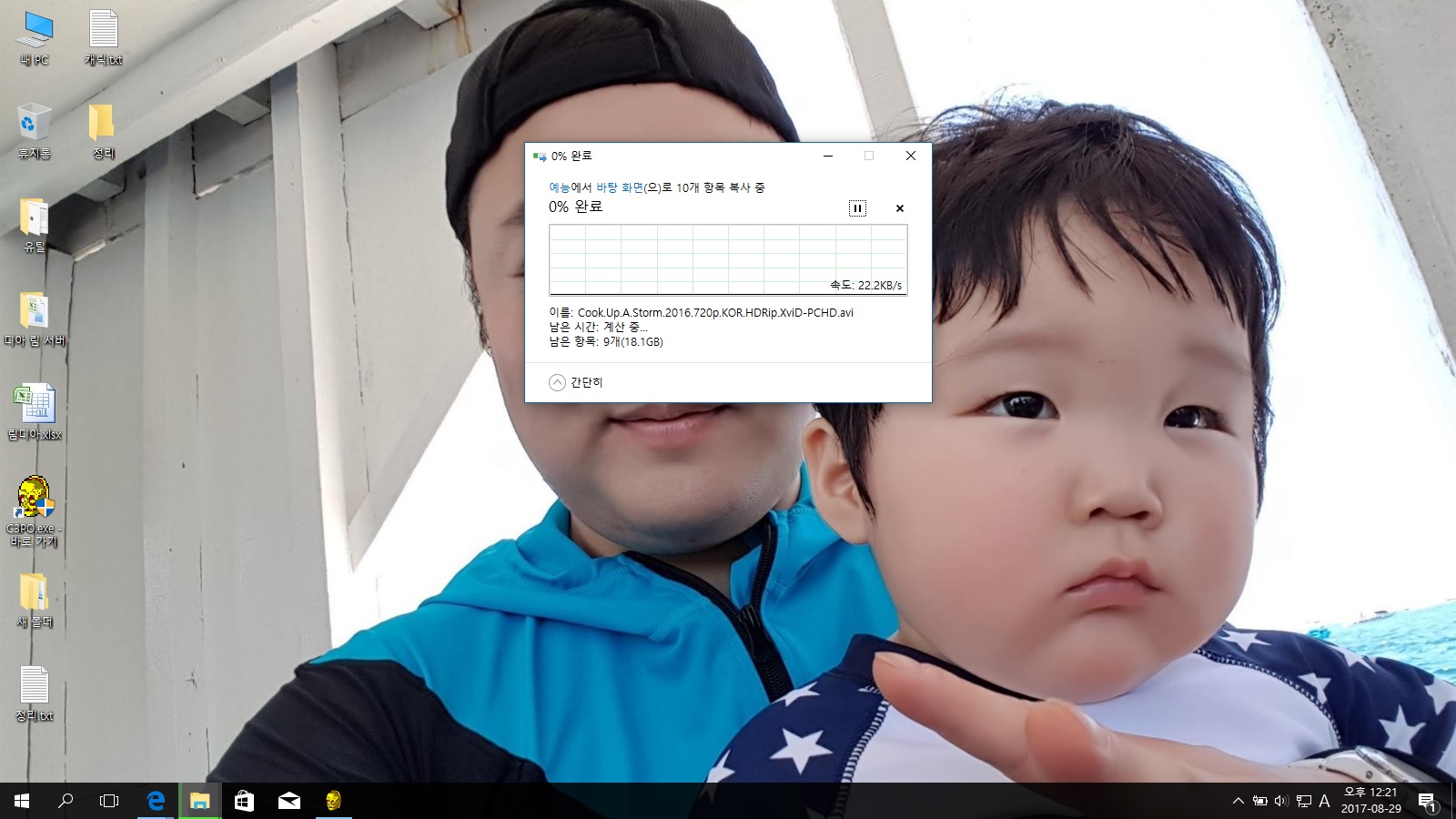Collapse details with the 간단히 chevron
1456x819 pixels.
click(x=557, y=382)
